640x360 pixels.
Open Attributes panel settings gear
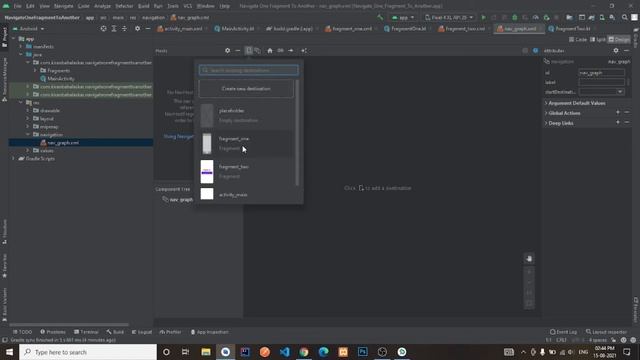tap(616, 51)
